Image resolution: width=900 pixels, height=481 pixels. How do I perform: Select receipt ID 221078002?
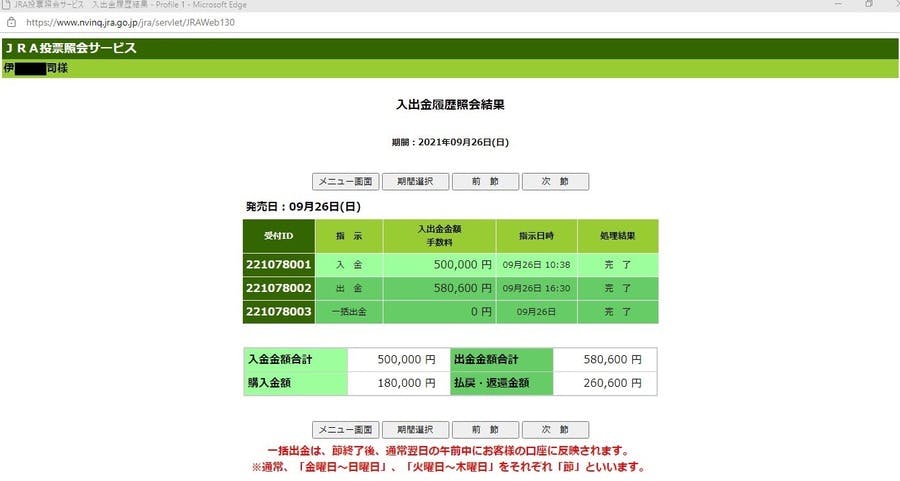(x=279, y=288)
